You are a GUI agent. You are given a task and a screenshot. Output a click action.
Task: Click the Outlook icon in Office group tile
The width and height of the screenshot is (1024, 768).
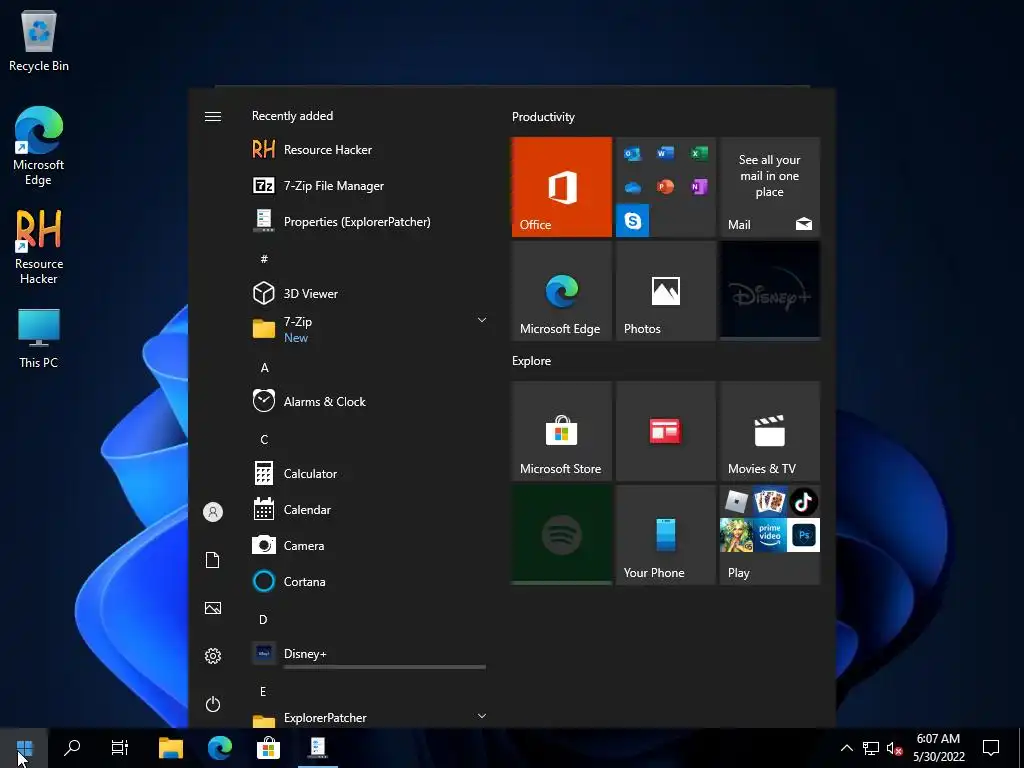(632, 154)
